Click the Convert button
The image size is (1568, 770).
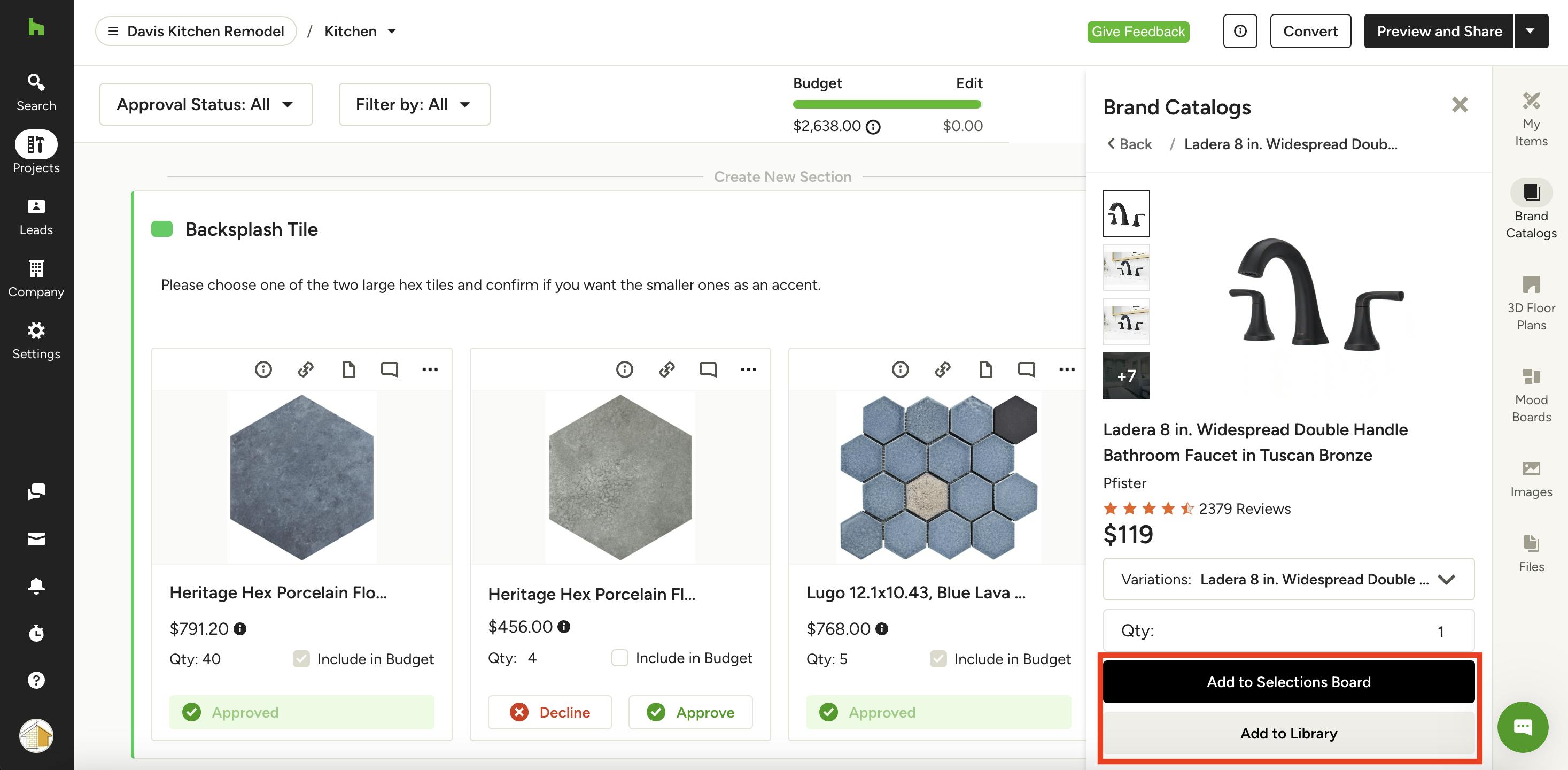[1310, 31]
